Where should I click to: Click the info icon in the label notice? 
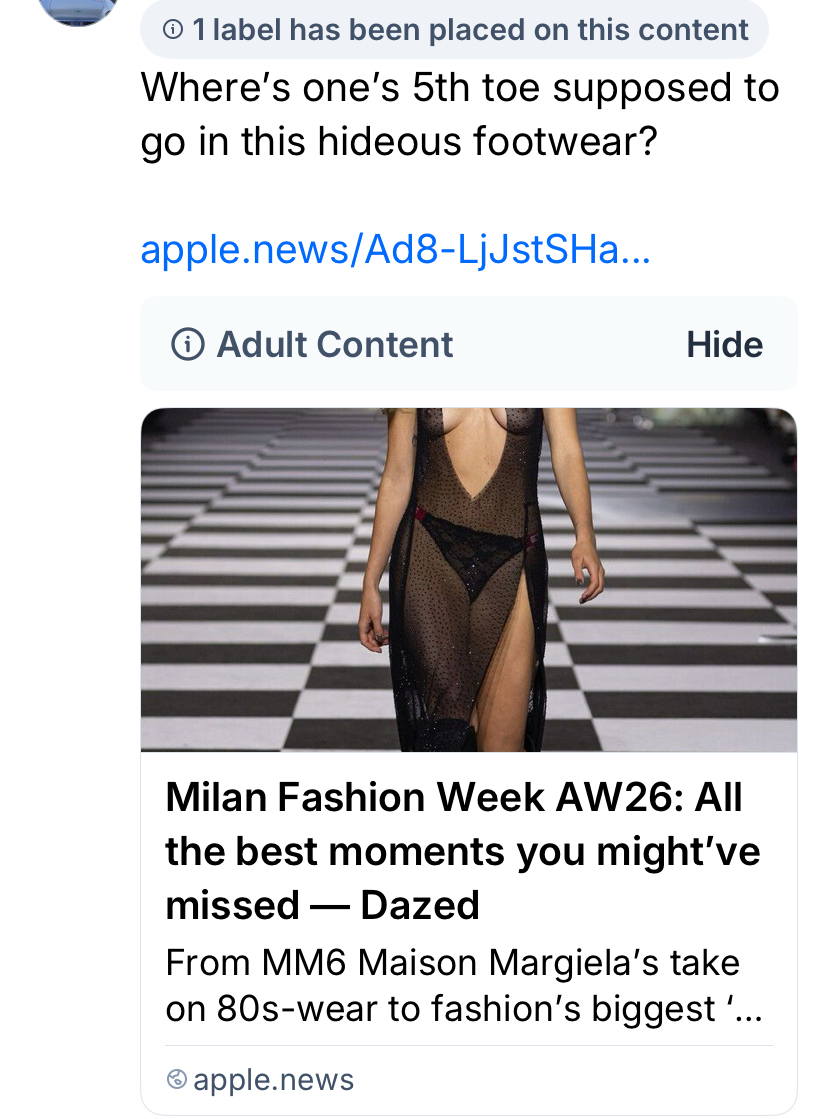coord(173,31)
